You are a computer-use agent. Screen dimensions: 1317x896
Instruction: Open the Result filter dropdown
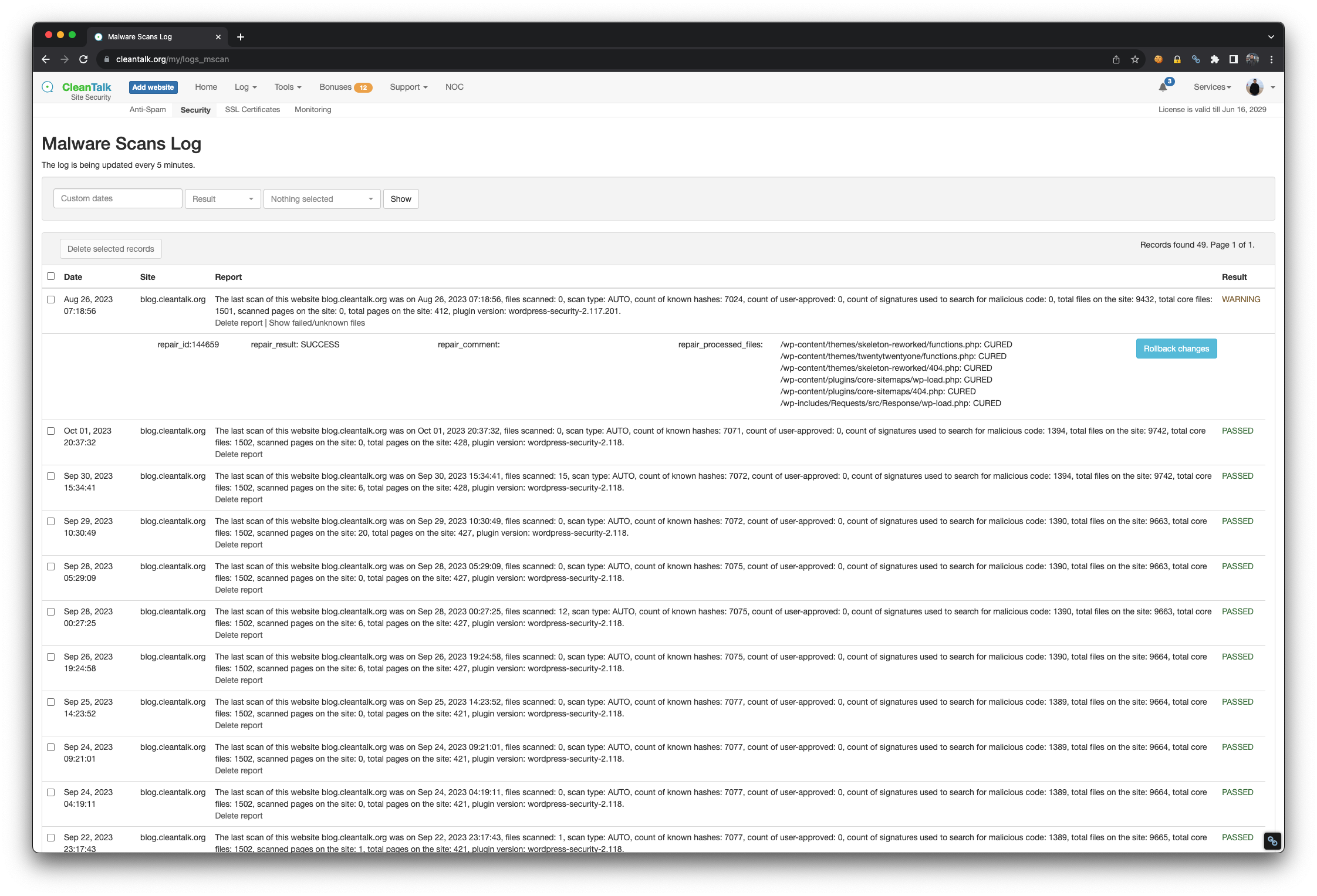[222, 199]
